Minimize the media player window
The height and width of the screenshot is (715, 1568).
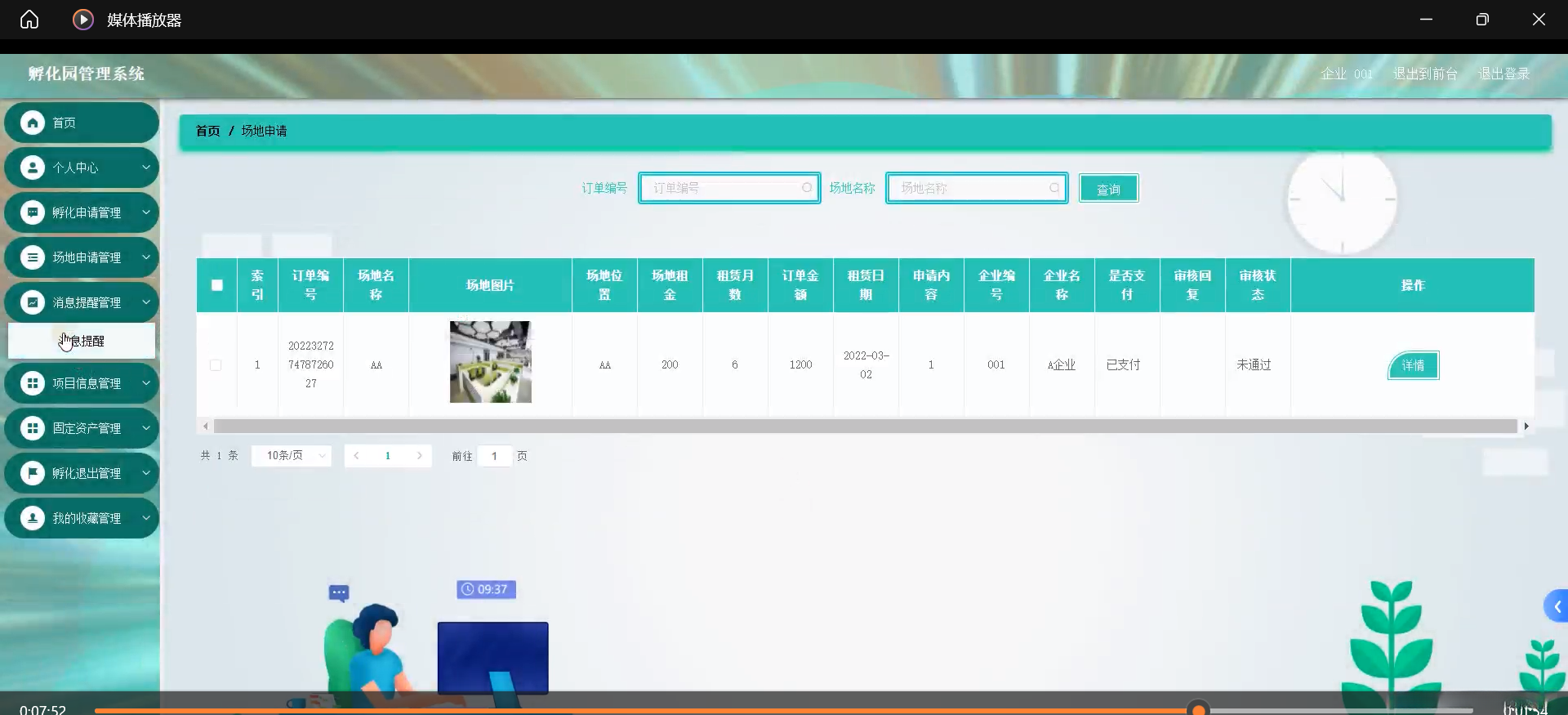pyautogui.click(x=1426, y=19)
